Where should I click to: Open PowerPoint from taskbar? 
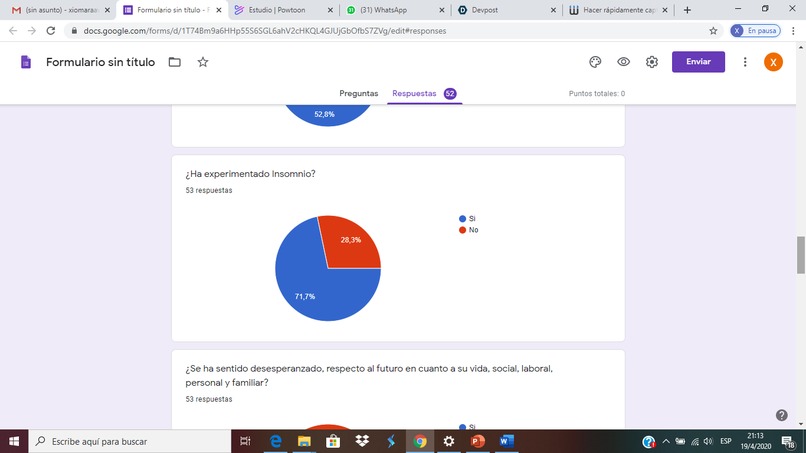pos(478,441)
